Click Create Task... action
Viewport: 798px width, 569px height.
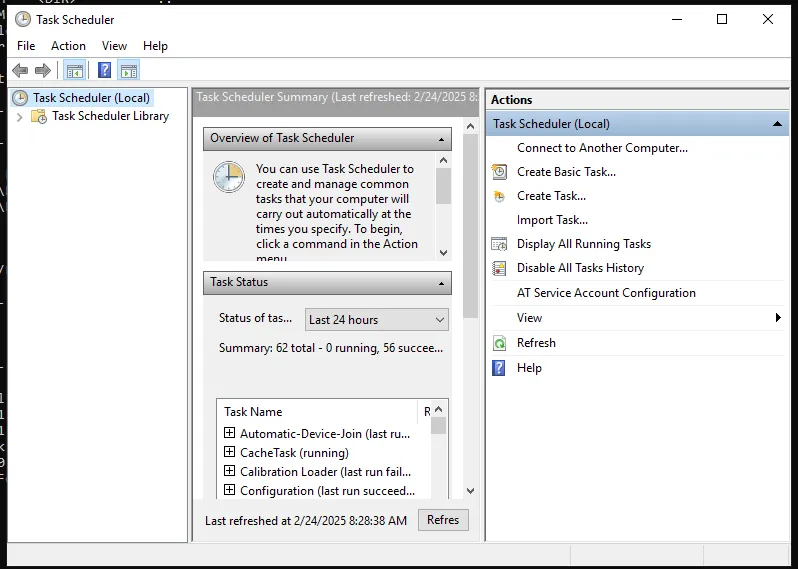pyautogui.click(x=551, y=196)
